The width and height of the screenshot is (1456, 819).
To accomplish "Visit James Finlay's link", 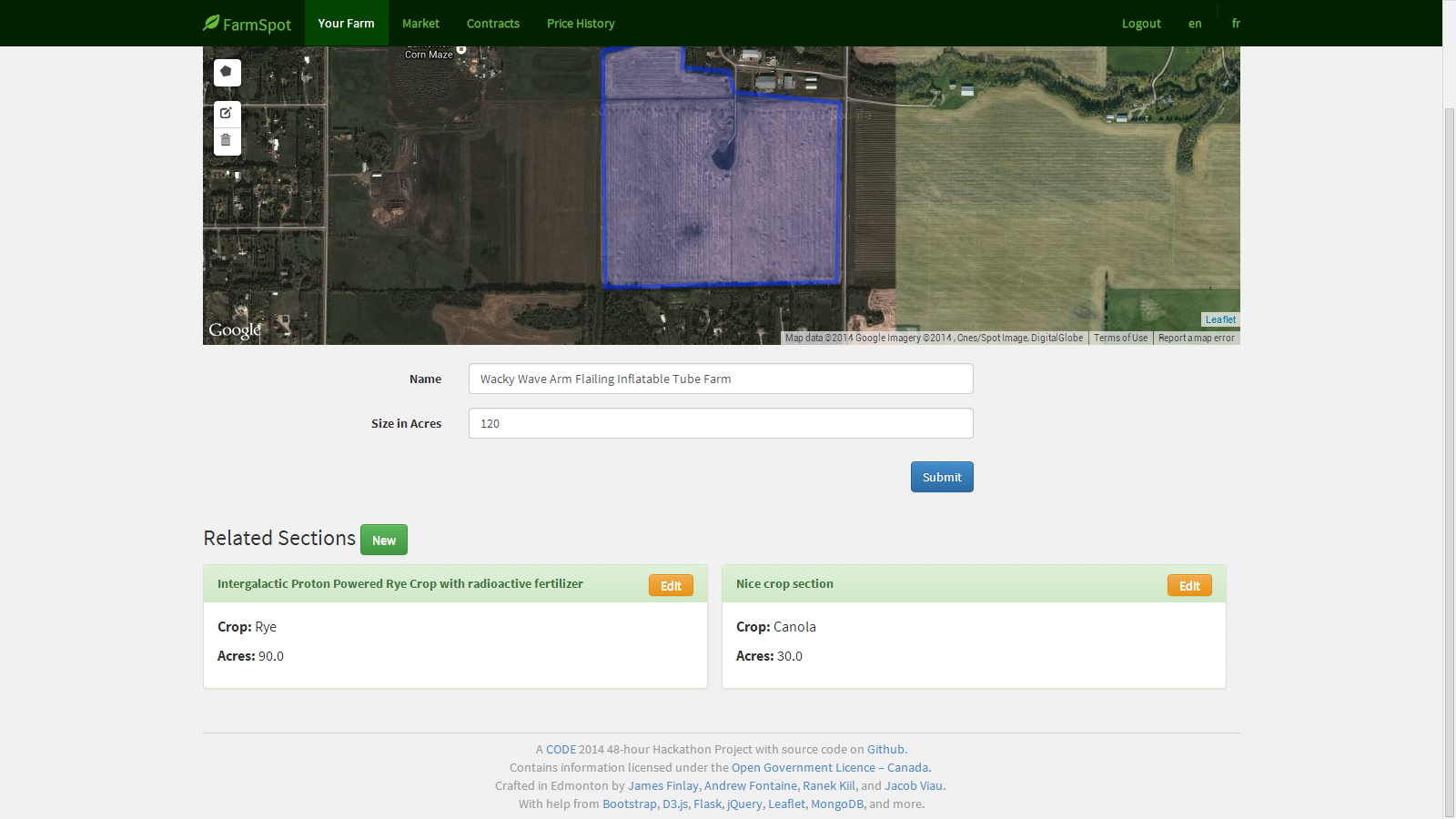I will pos(663,786).
